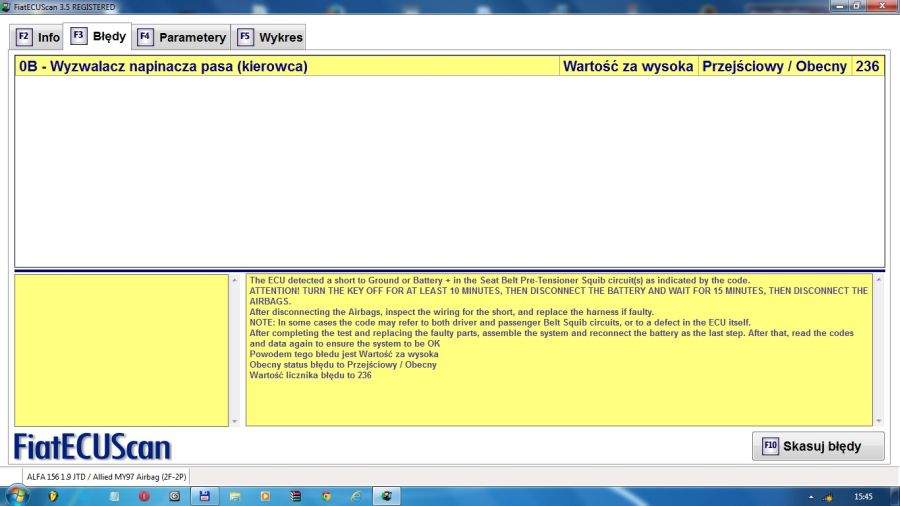The height and width of the screenshot is (506, 900).
Task: Close the FiatECUScan window
Action: [883, 6]
